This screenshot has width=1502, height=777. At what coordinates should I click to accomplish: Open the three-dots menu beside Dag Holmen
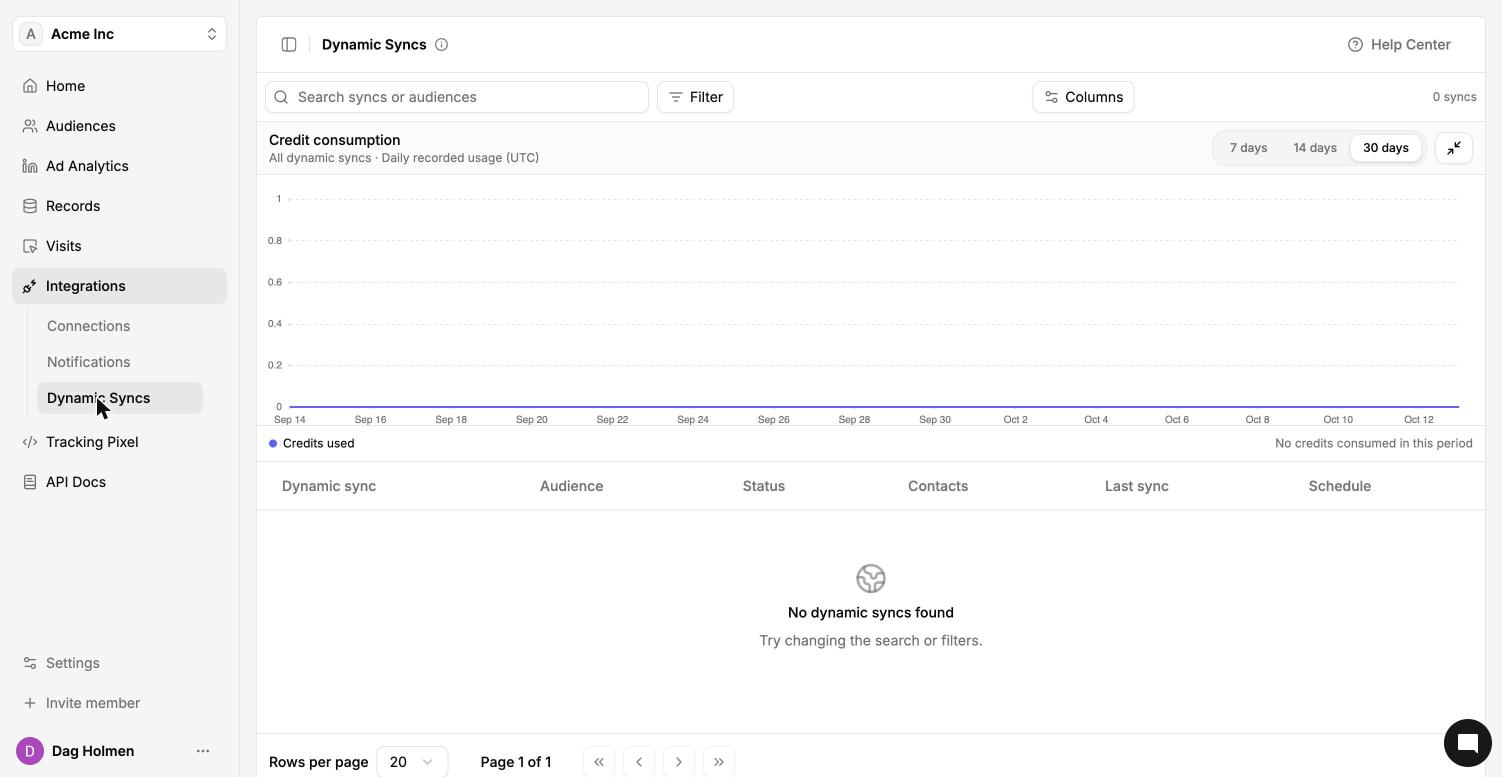click(x=203, y=751)
